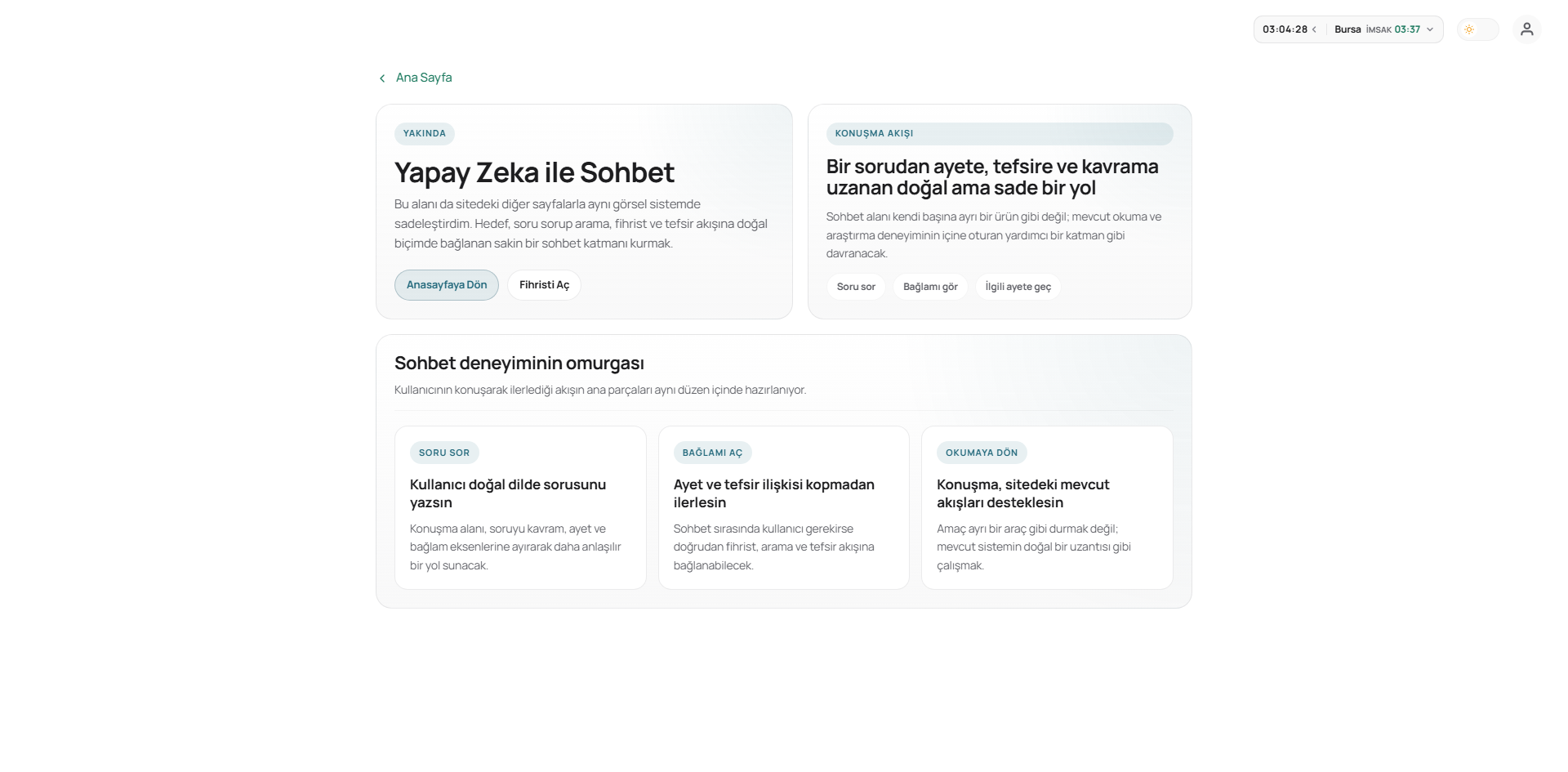Click the YAKINDA badge

[x=425, y=134]
